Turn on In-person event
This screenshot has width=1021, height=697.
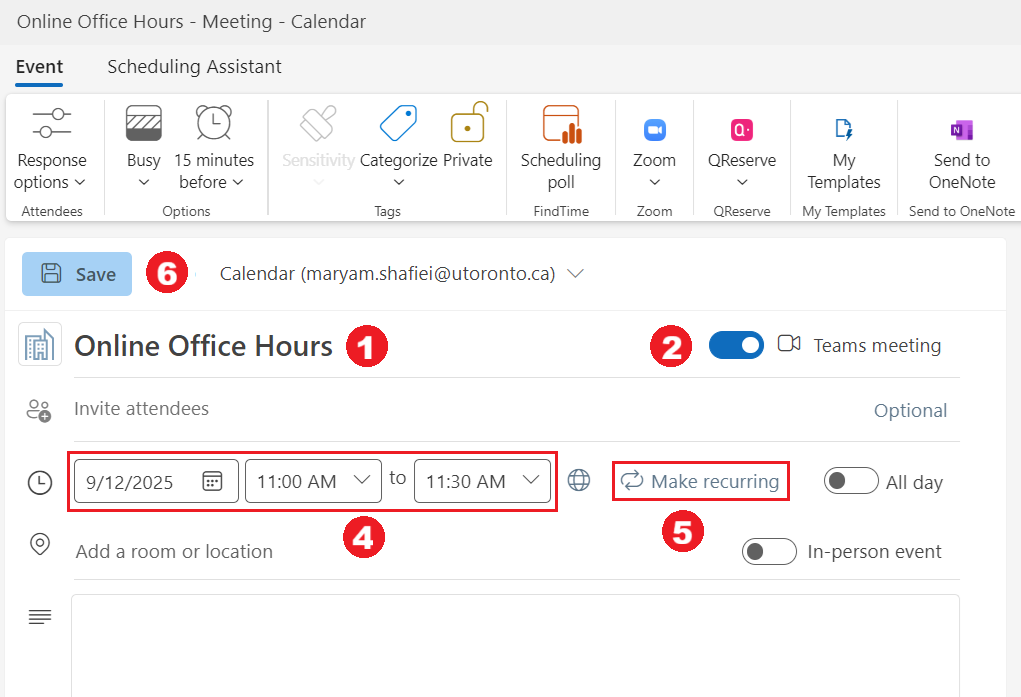(769, 551)
